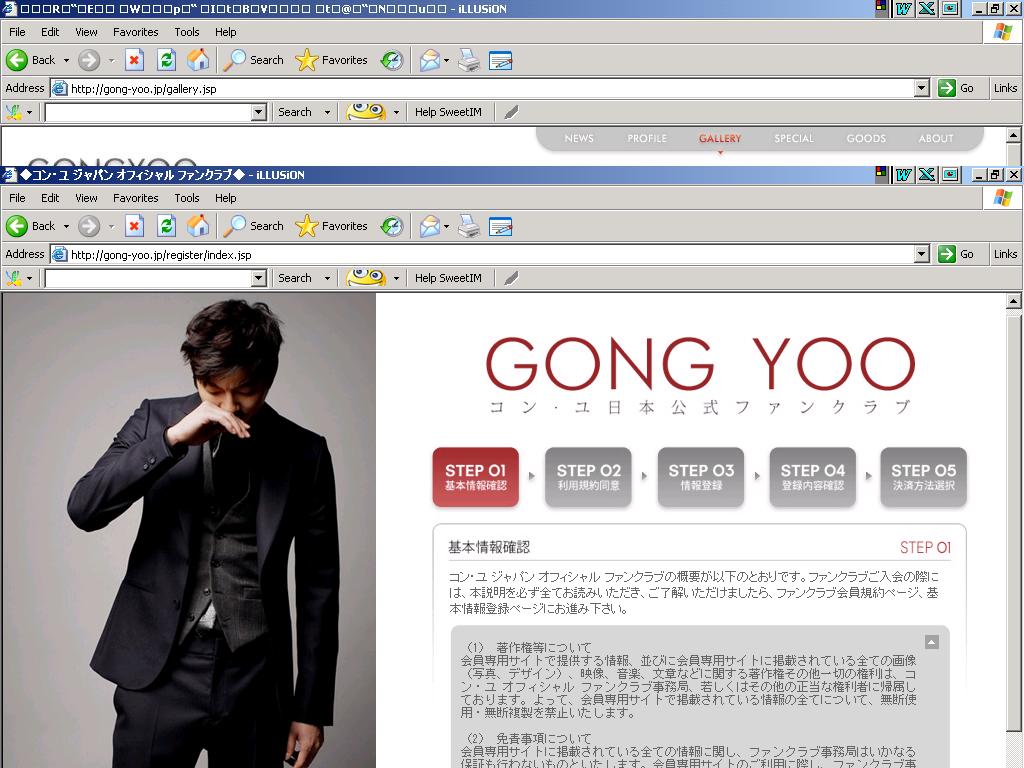Click Stop icon in gallery.jsp window
The image size is (1024, 768).
pyautogui.click(x=134, y=60)
